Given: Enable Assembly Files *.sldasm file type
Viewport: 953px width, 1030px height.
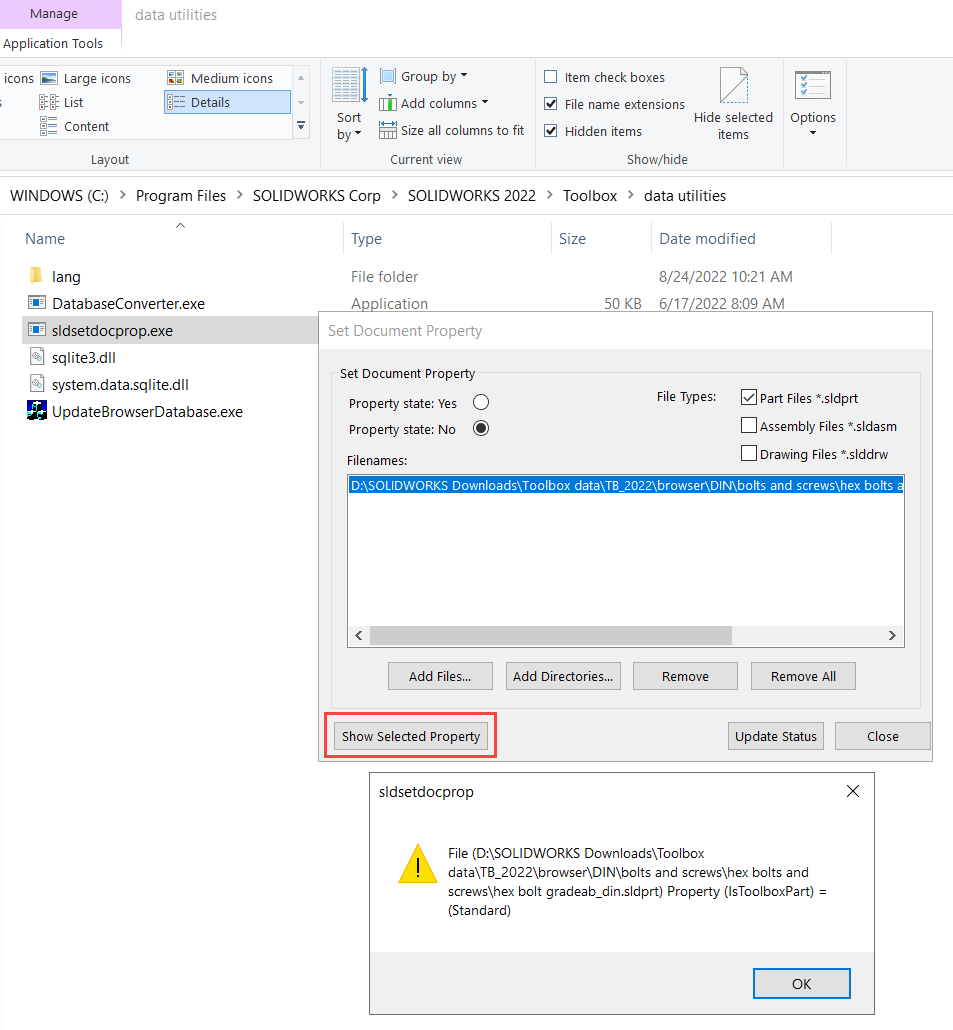Looking at the screenshot, I should (749, 425).
